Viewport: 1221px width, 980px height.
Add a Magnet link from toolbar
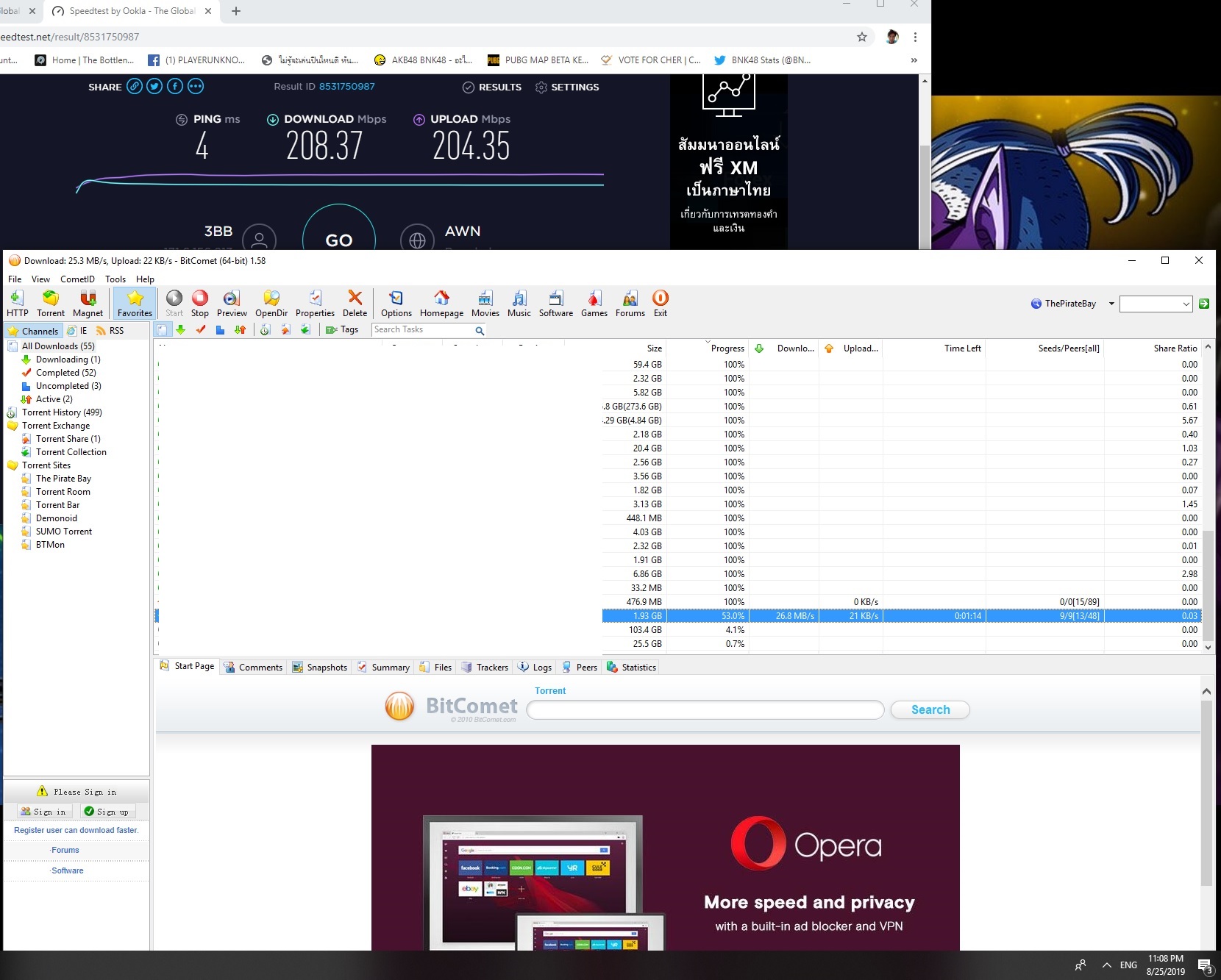pyautogui.click(x=88, y=303)
